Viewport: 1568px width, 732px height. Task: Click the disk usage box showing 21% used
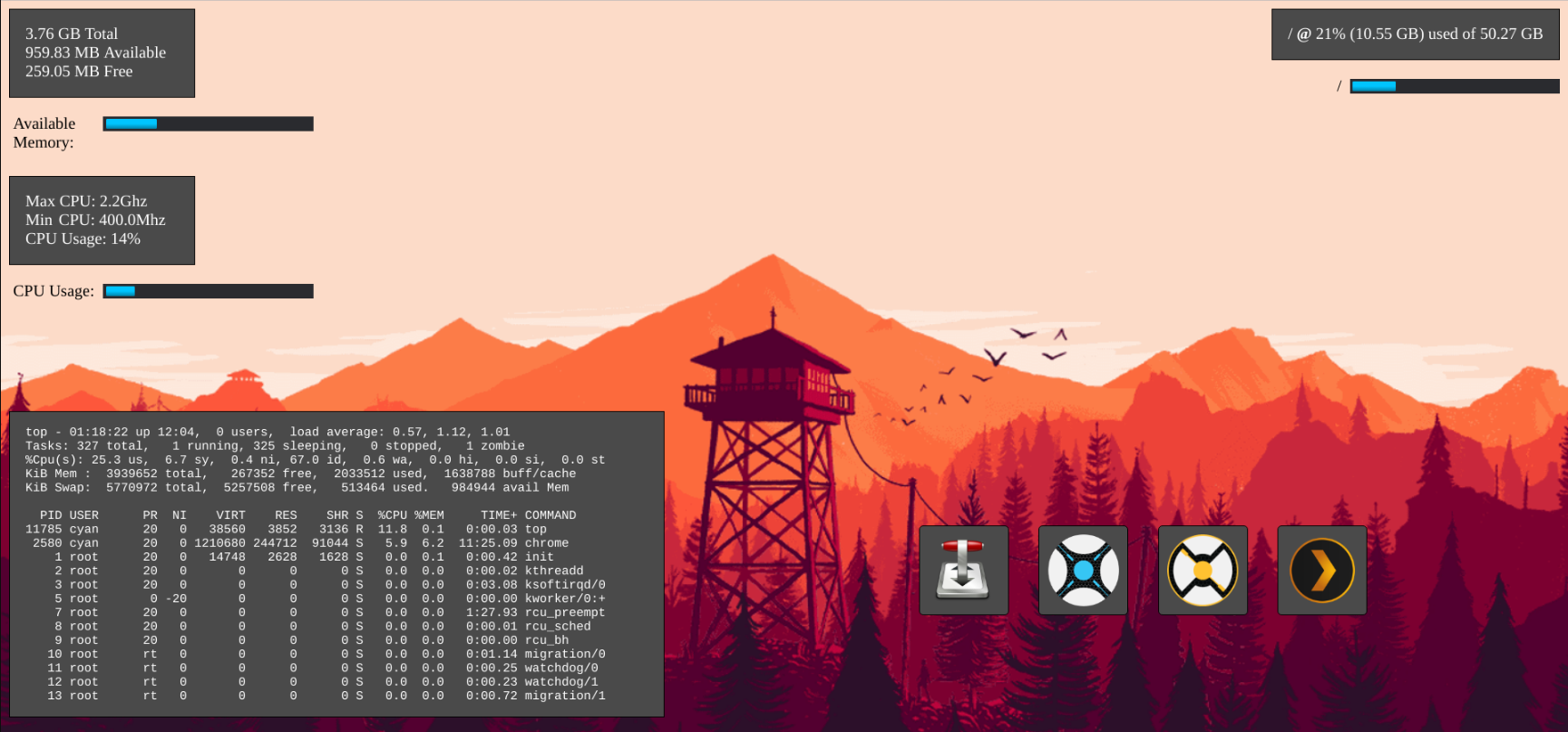tap(1415, 34)
